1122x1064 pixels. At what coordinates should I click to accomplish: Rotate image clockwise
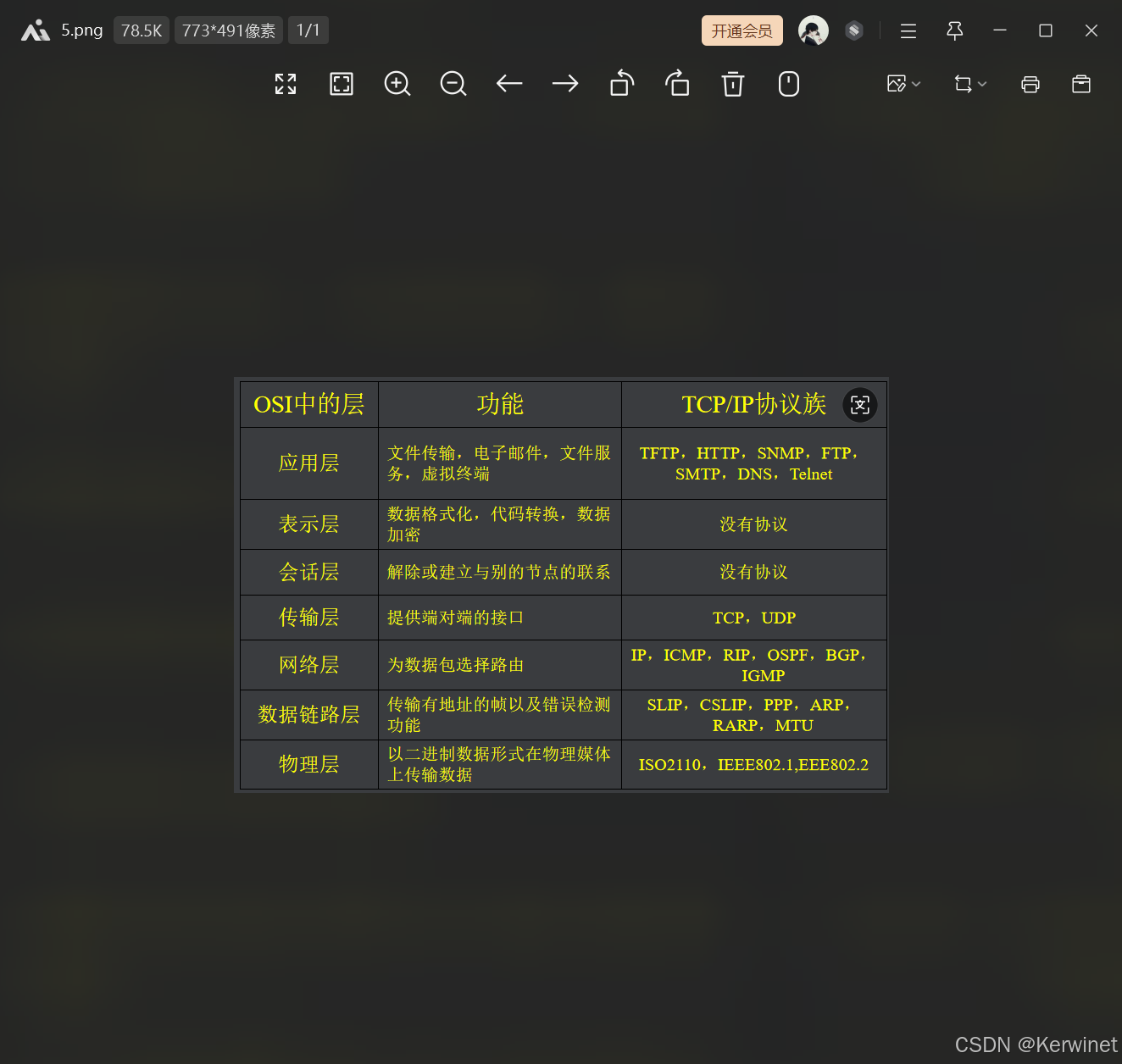pos(677,83)
